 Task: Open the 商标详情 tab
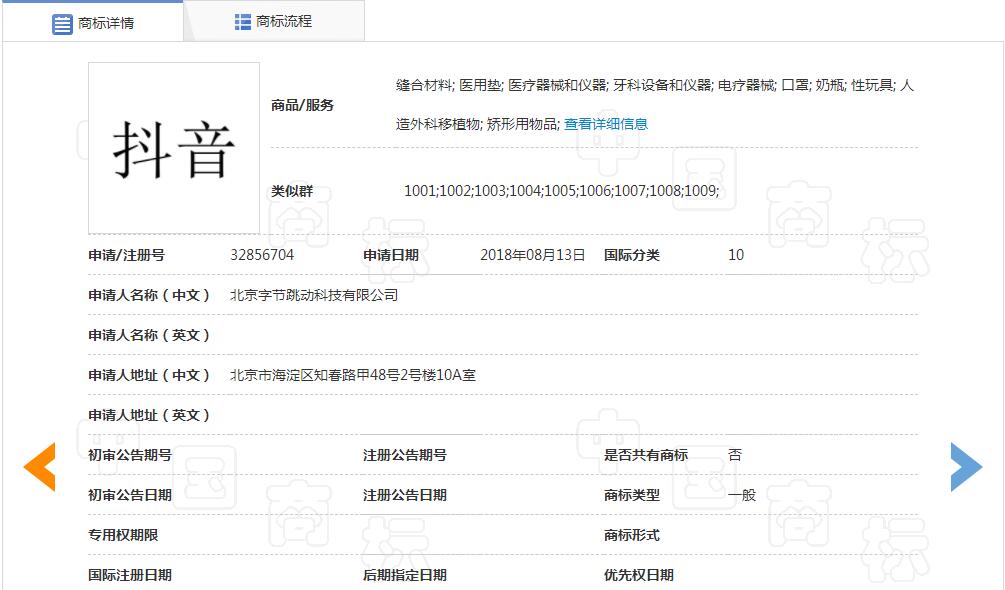(93, 22)
